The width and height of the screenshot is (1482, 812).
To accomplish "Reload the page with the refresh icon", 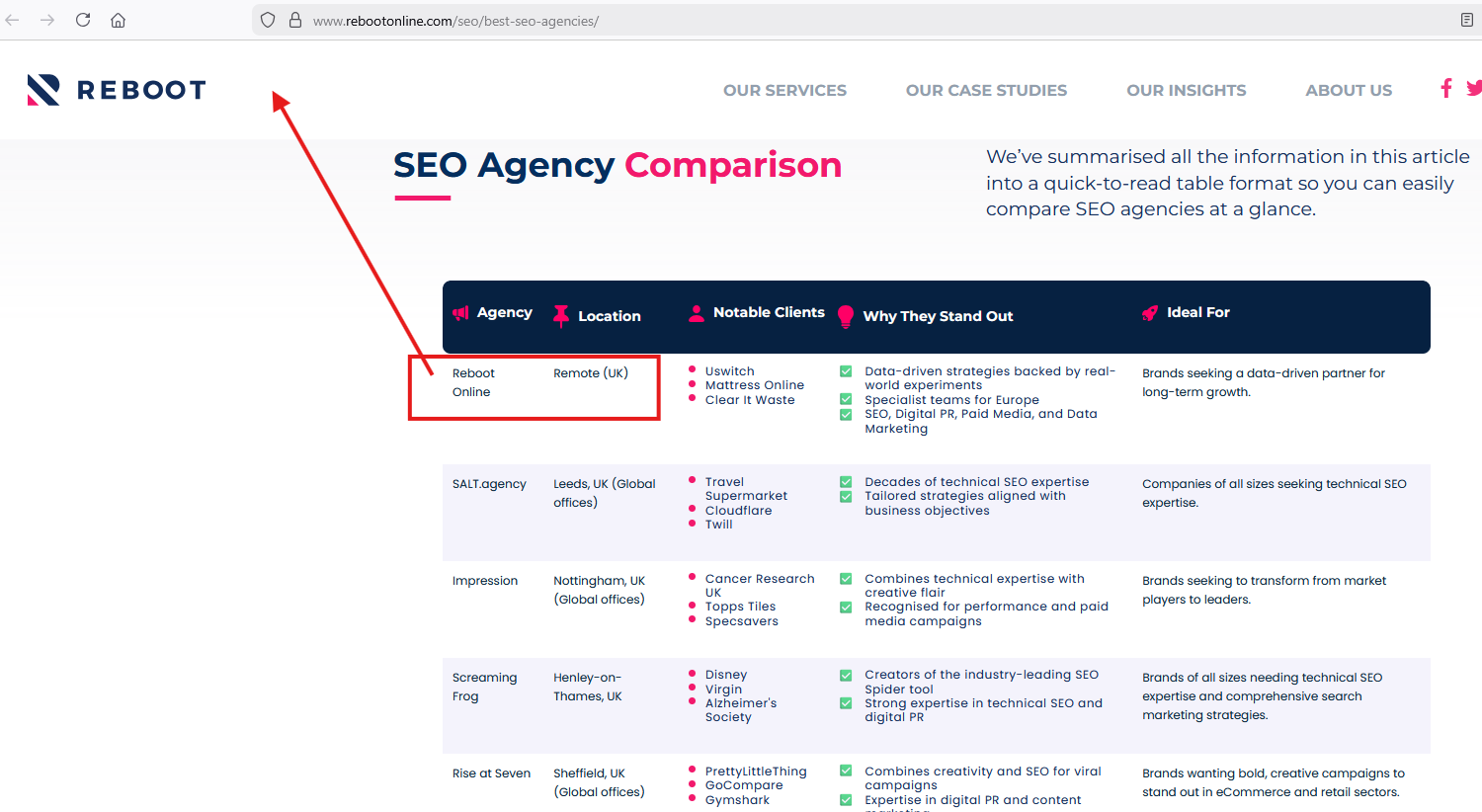I will (x=83, y=20).
